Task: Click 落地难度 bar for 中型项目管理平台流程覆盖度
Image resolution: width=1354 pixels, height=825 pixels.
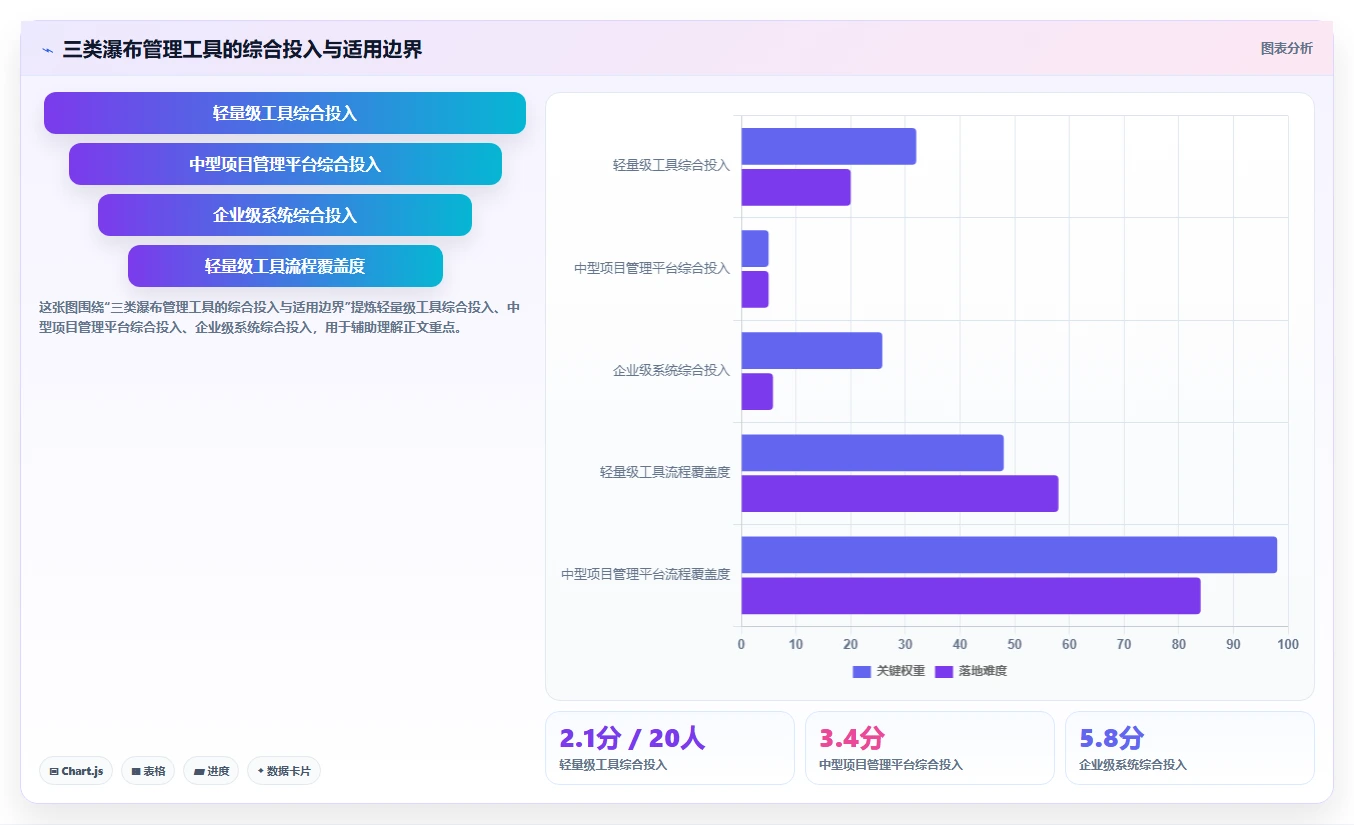Action: click(971, 596)
